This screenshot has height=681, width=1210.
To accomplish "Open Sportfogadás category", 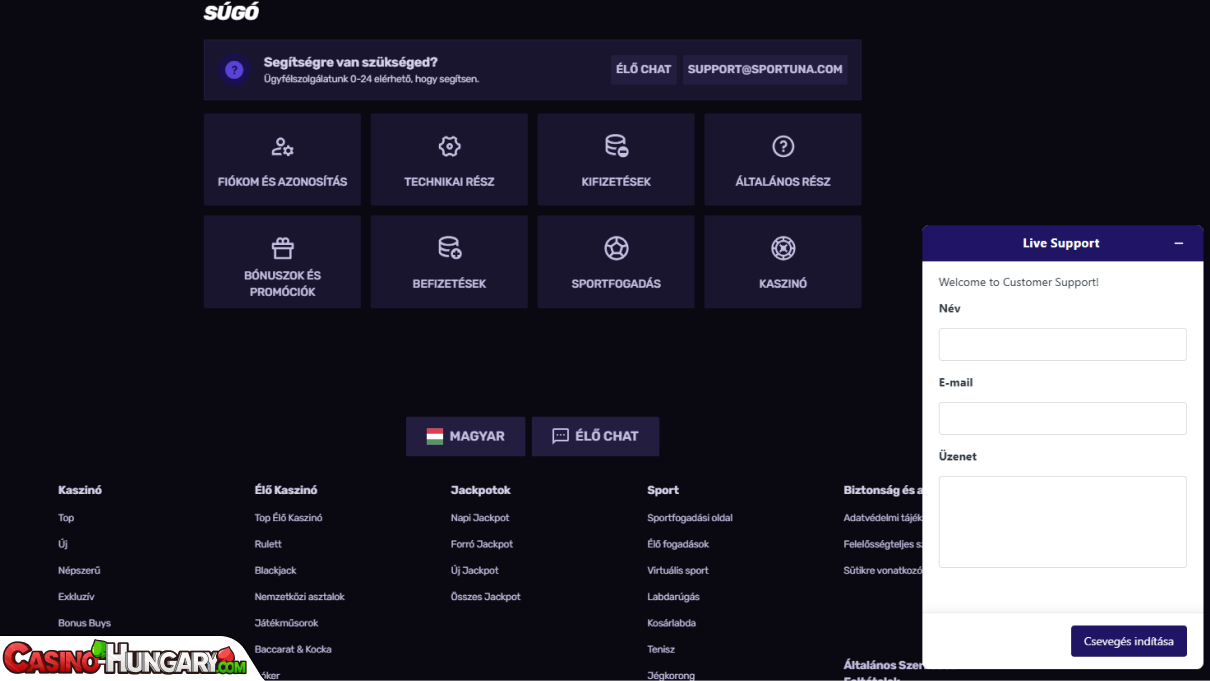I will pos(616,262).
